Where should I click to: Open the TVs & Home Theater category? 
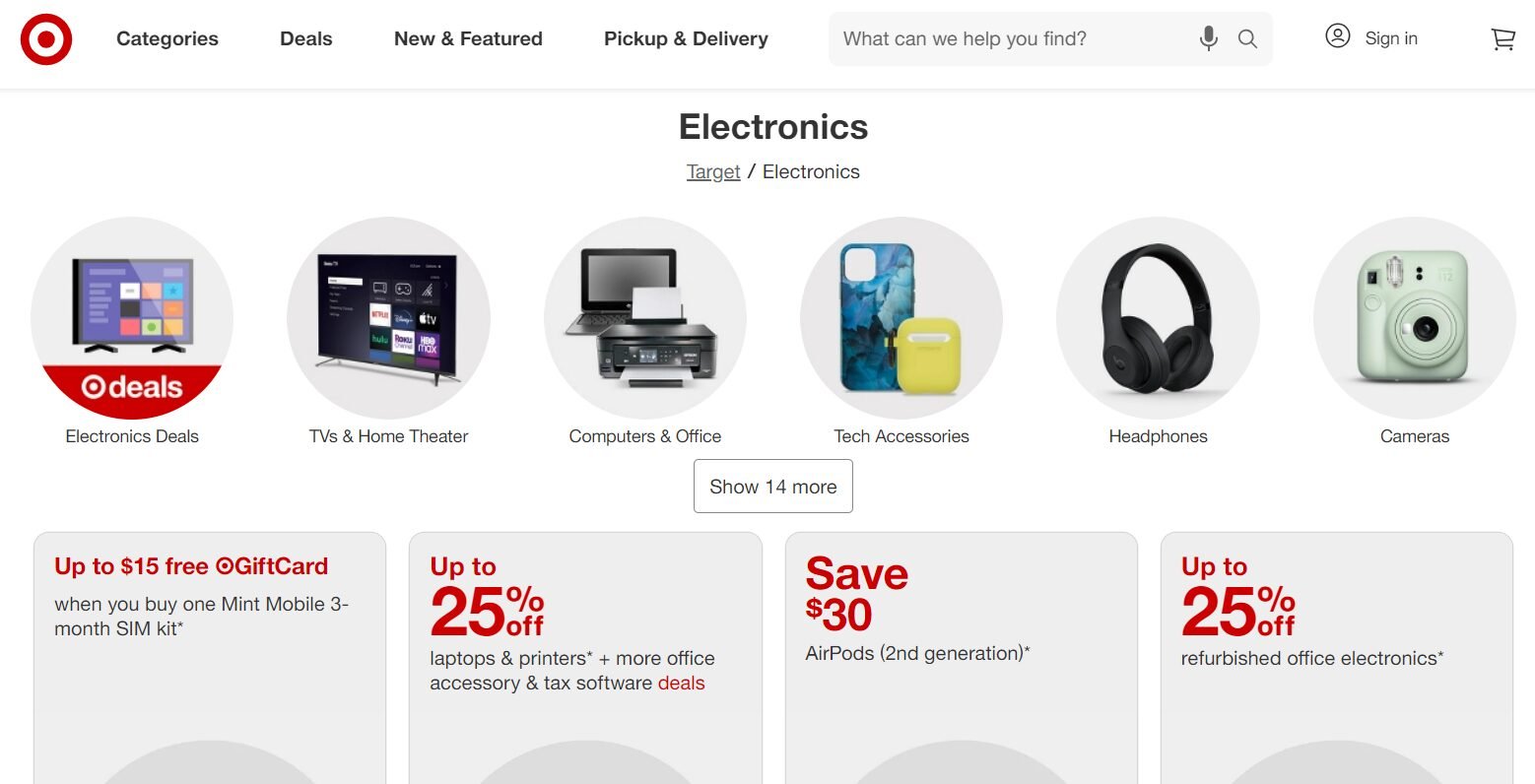tap(388, 318)
